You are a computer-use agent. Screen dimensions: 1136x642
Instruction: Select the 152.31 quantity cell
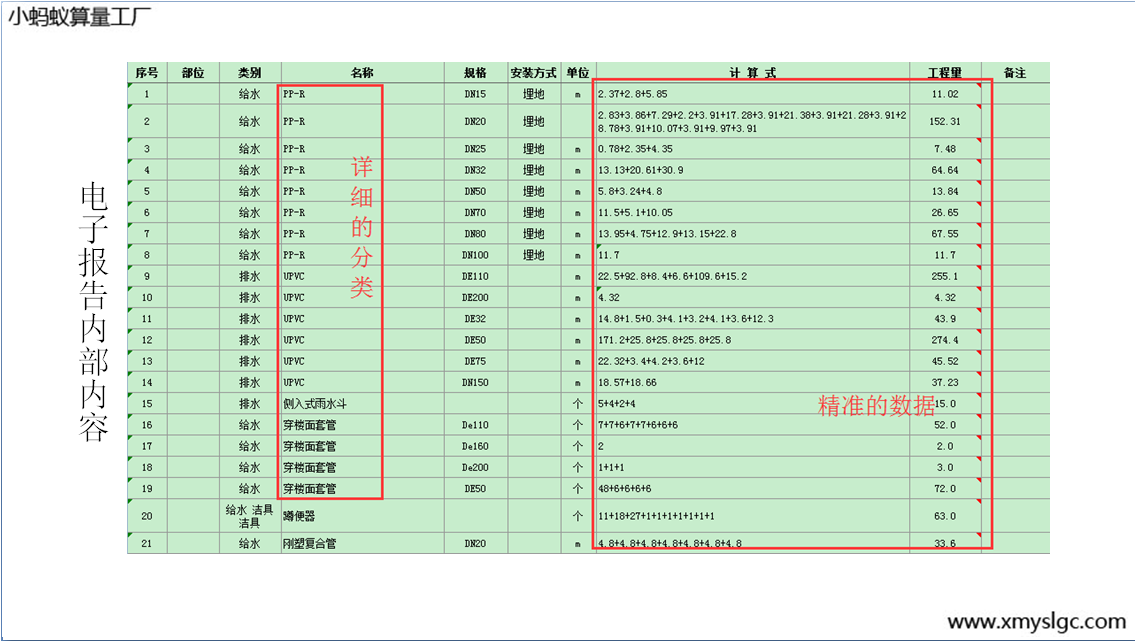pos(944,122)
